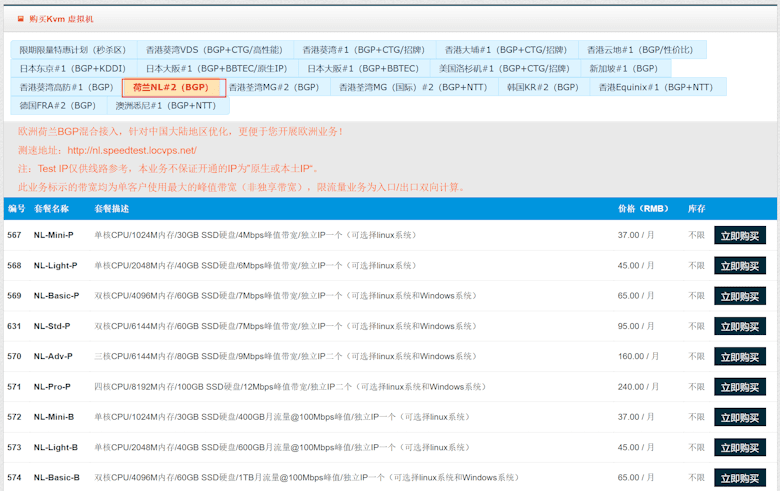This screenshot has height=491, width=780.
Task: Purchase the NL-Basic-B plan (574)
Action: [x=740, y=478]
